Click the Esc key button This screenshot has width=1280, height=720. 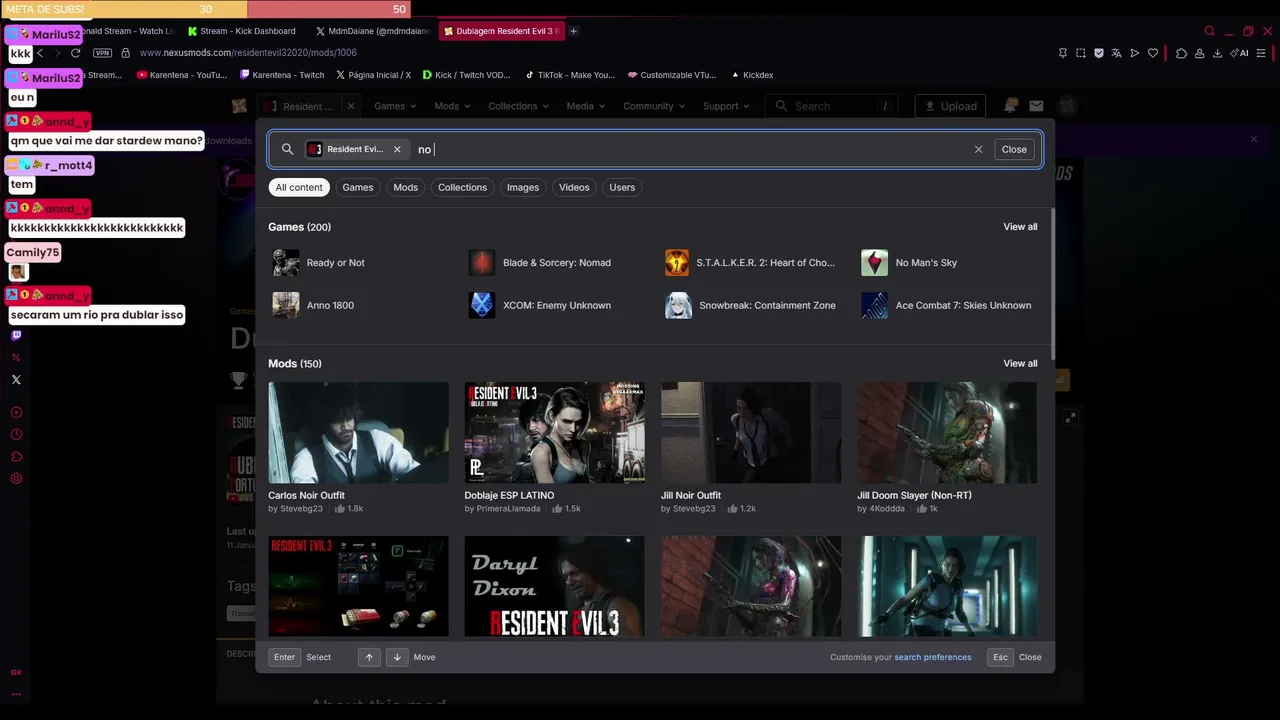coord(1000,657)
